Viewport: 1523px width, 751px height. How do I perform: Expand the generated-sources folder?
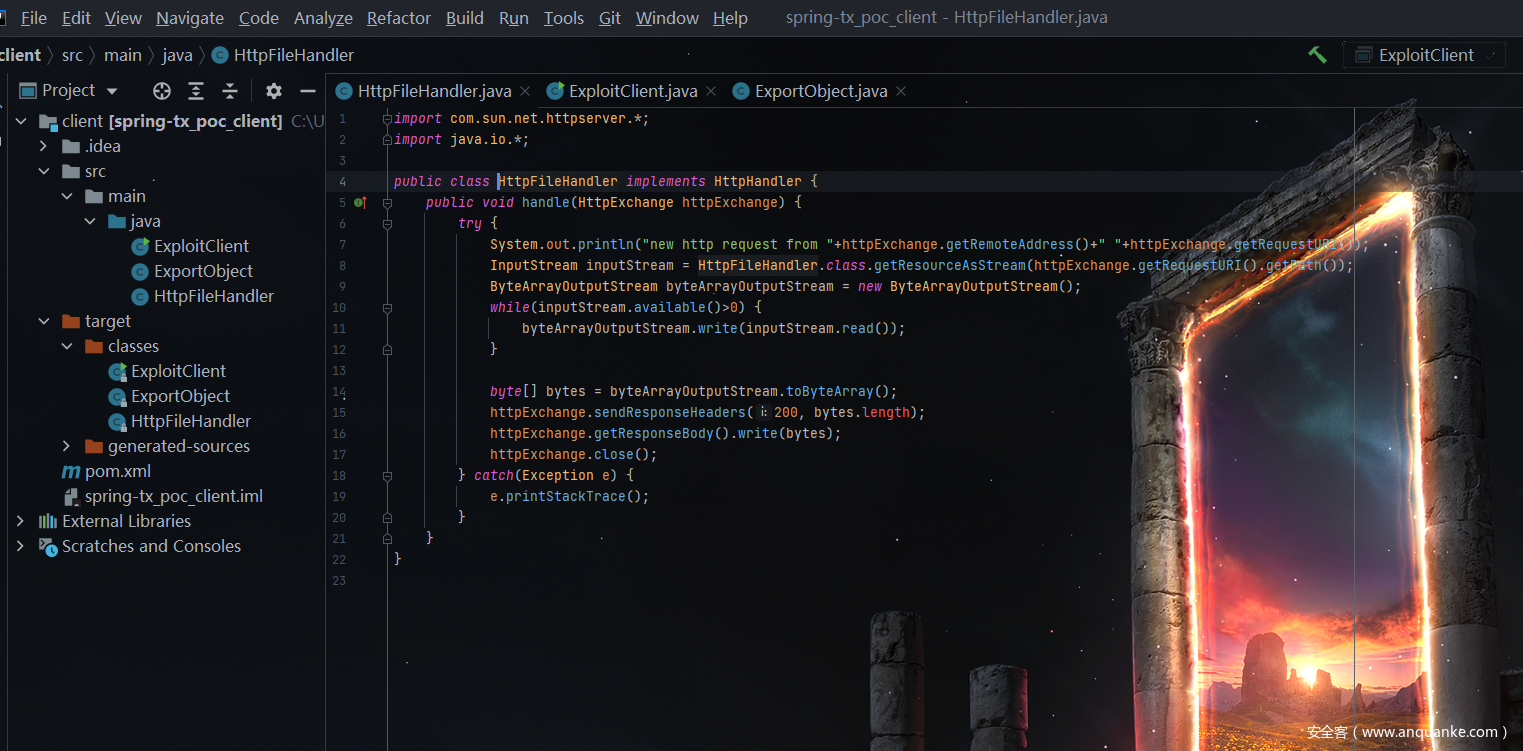(66, 446)
